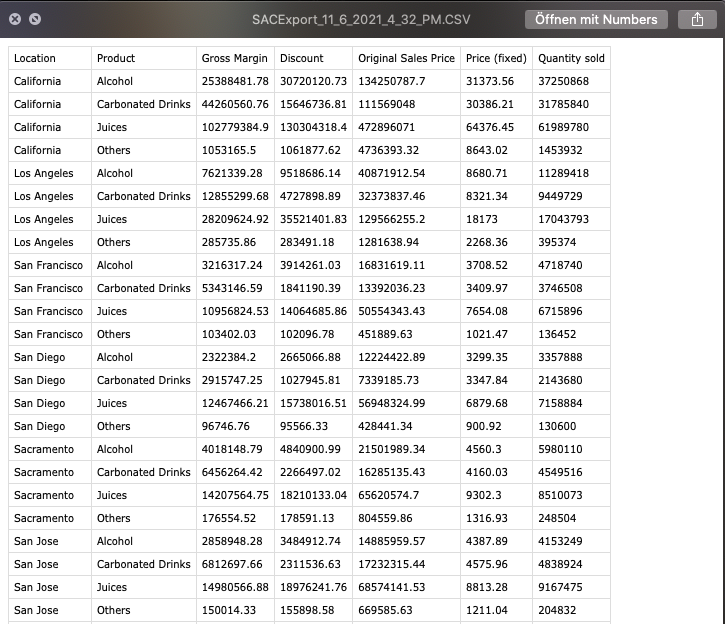The height and width of the screenshot is (624, 725).
Task: Click Price value 9302.3
Action: tap(483, 495)
